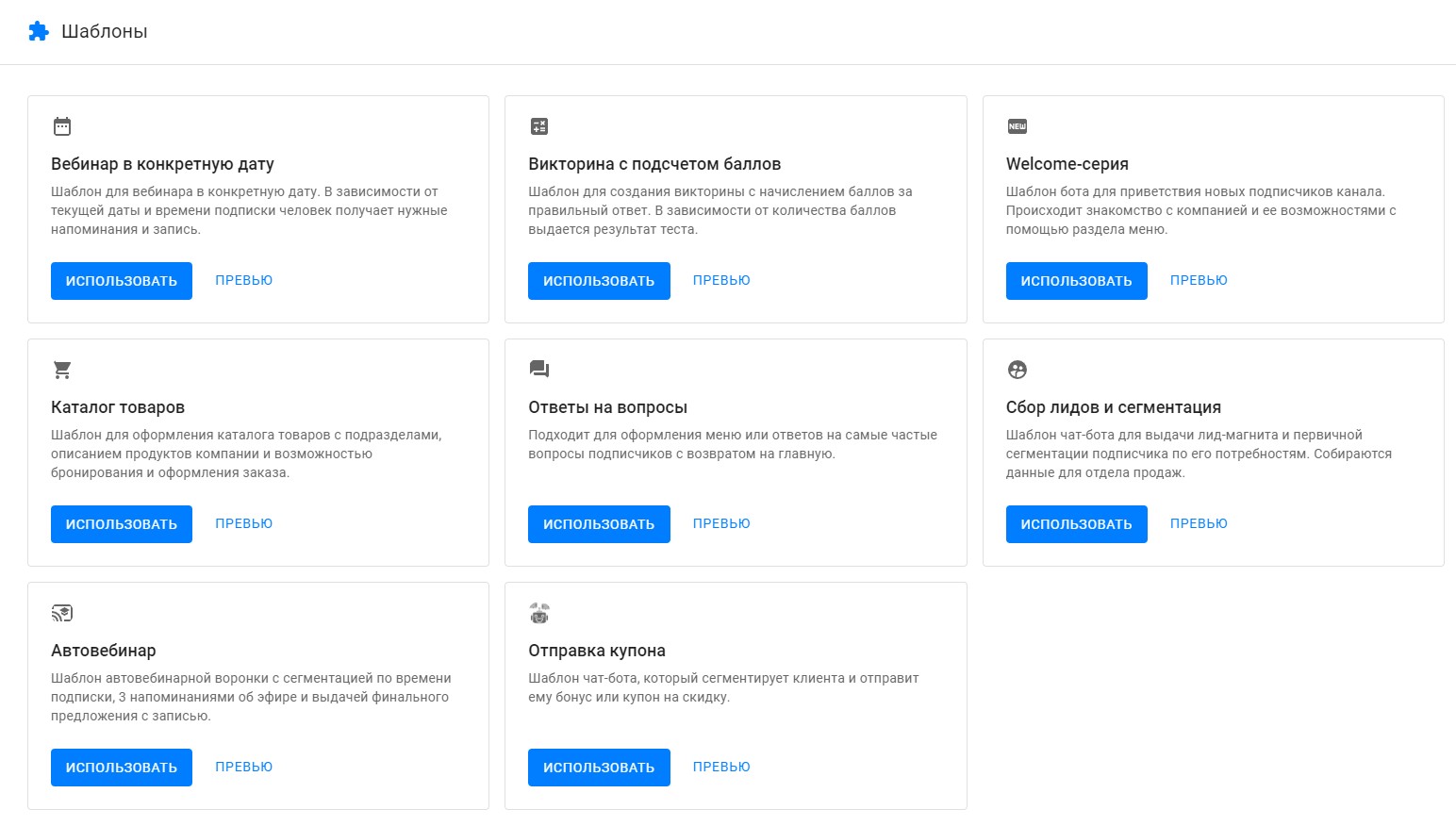Click the calculator icon on the Викторина card

point(539,126)
